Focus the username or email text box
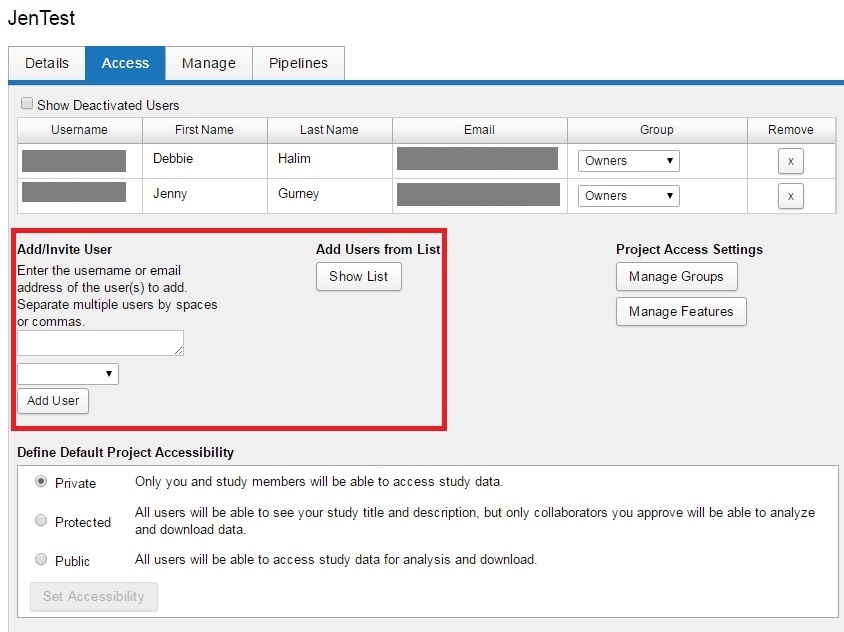The width and height of the screenshot is (844, 632). coord(100,343)
